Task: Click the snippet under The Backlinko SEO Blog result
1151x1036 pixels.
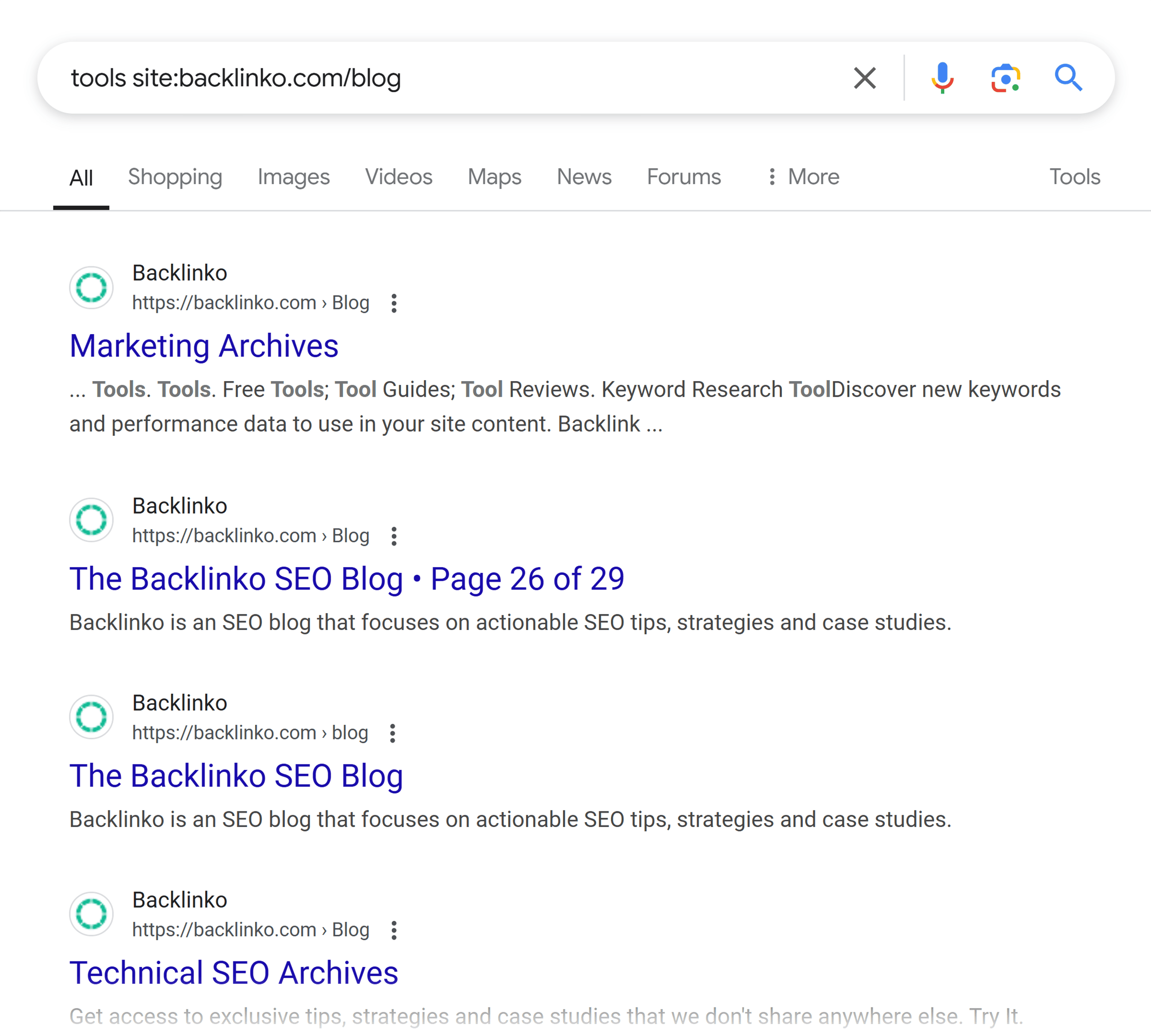Action: pyautogui.click(x=510, y=820)
